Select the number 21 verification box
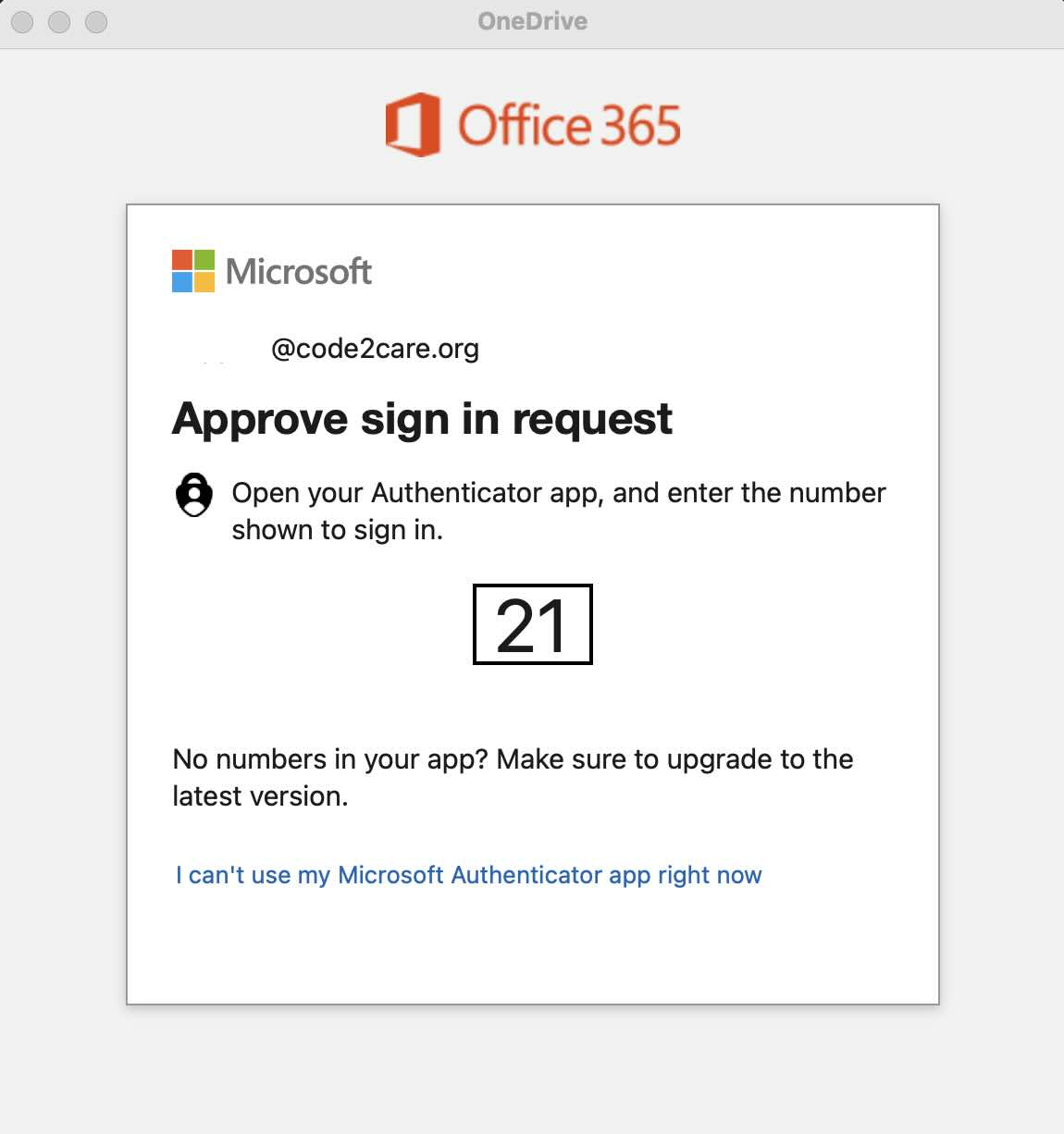Image resolution: width=1064 pixels, height=1134 pixels. click(x=532, y=624)
